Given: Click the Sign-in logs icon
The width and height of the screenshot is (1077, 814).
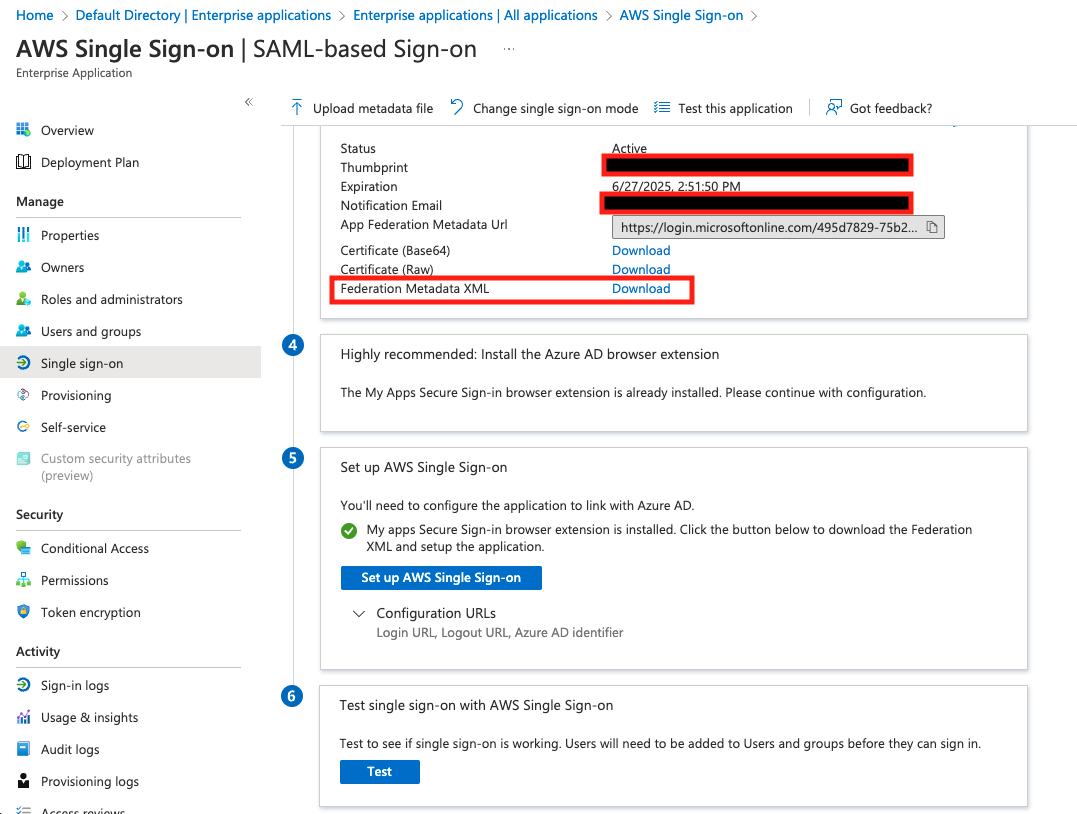Looking at the screenshot, I should [x=23, y=685].
